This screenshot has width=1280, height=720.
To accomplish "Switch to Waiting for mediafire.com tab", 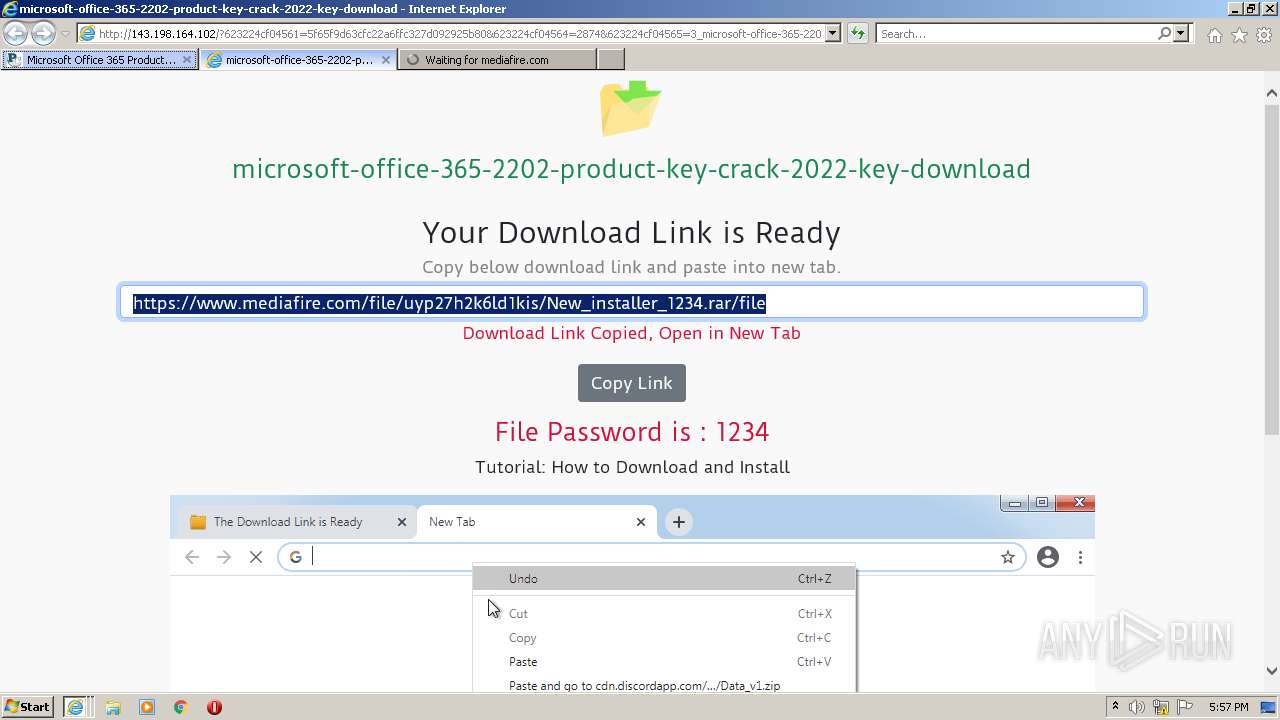I will (497, 60).
